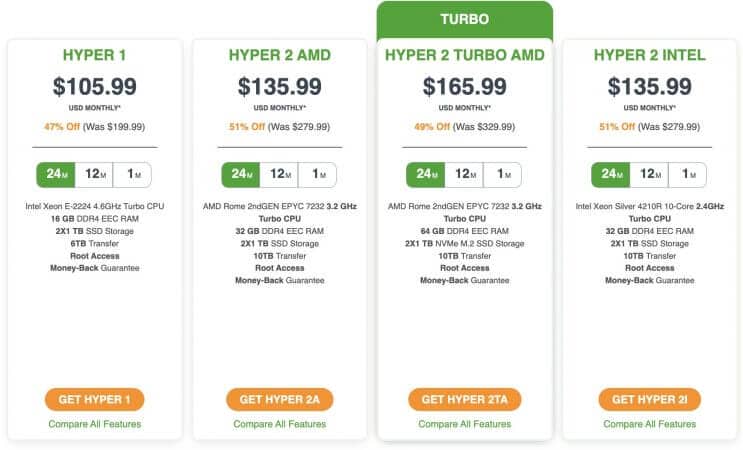The width and height of the screenshot is (743, 450).
Task: Switch Hyper 2 Turbo AMD to 1-month
Action: pos(502,174)
